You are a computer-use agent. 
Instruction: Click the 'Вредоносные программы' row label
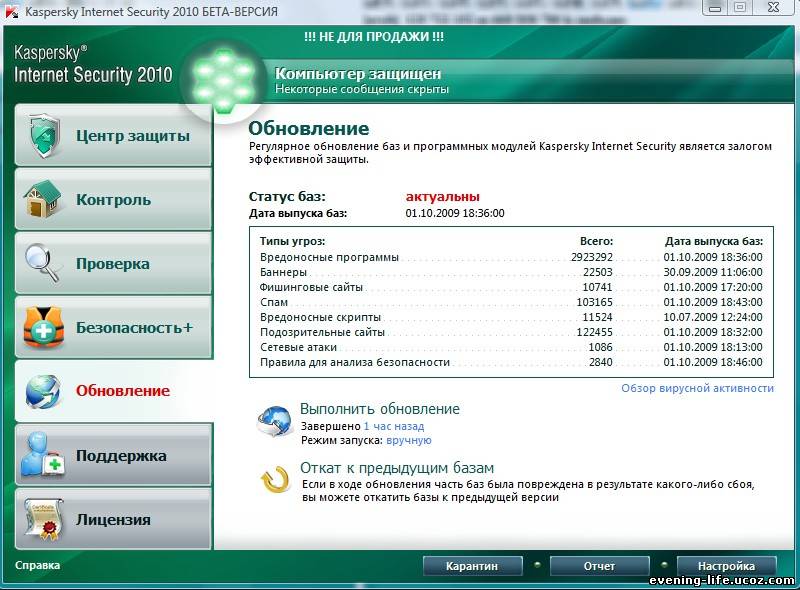329,257
